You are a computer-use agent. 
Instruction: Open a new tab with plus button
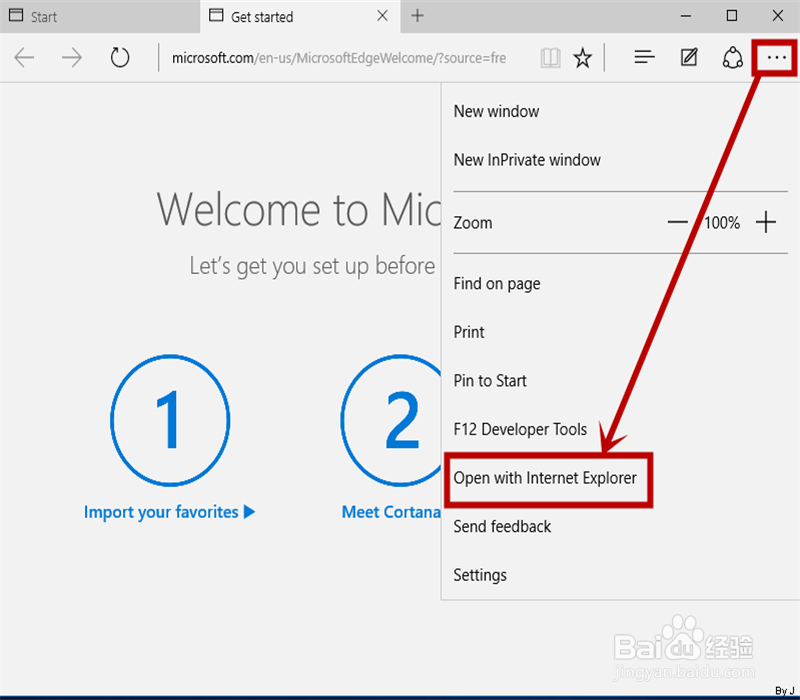(x=417, y=16)
